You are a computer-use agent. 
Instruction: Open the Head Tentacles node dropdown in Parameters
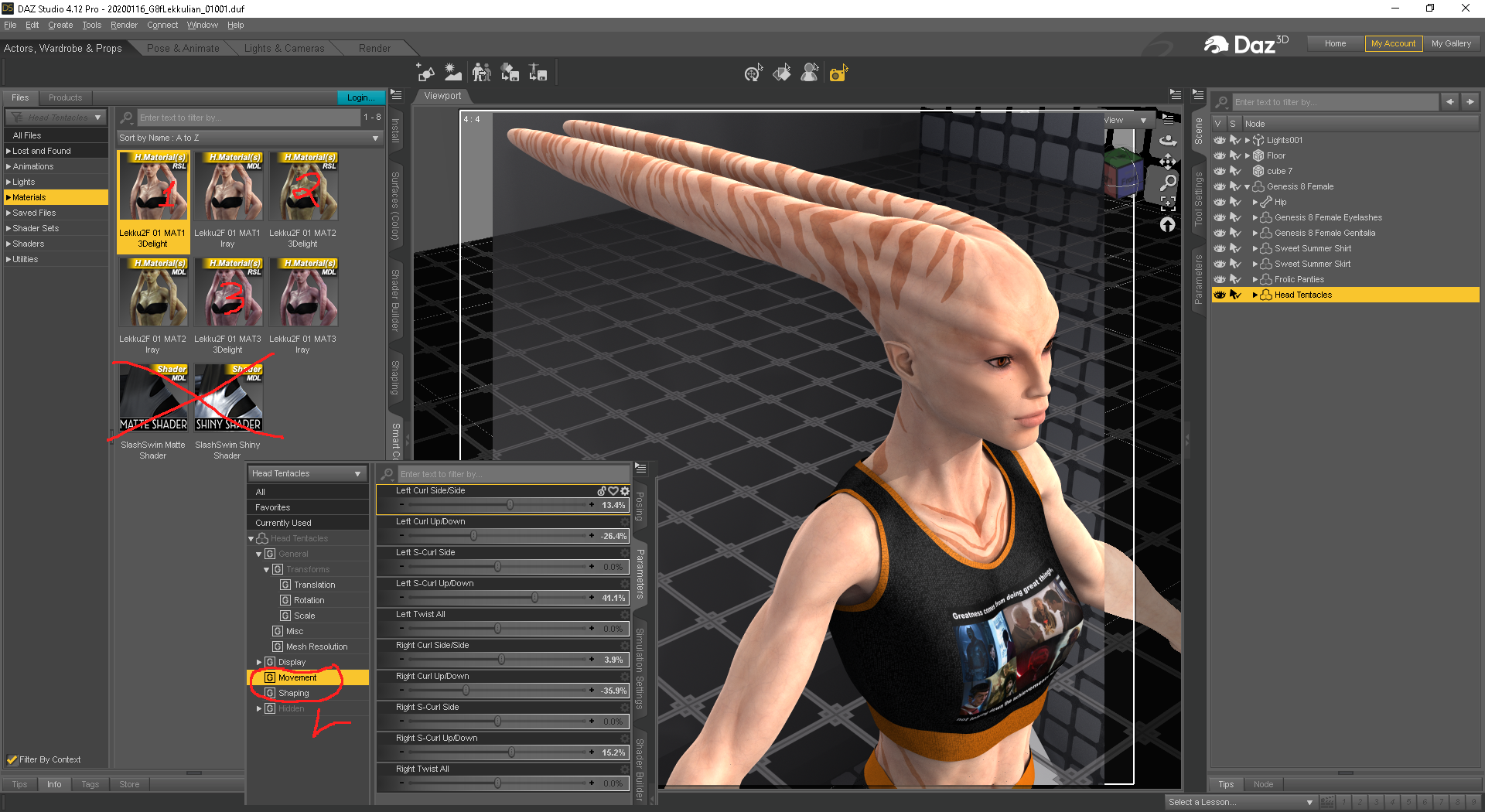[307, 473]
